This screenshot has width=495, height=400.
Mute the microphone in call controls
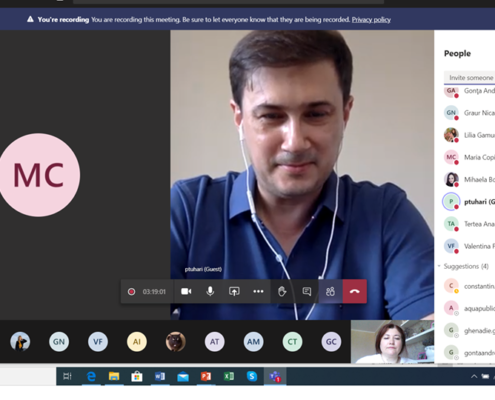point(210,292)
